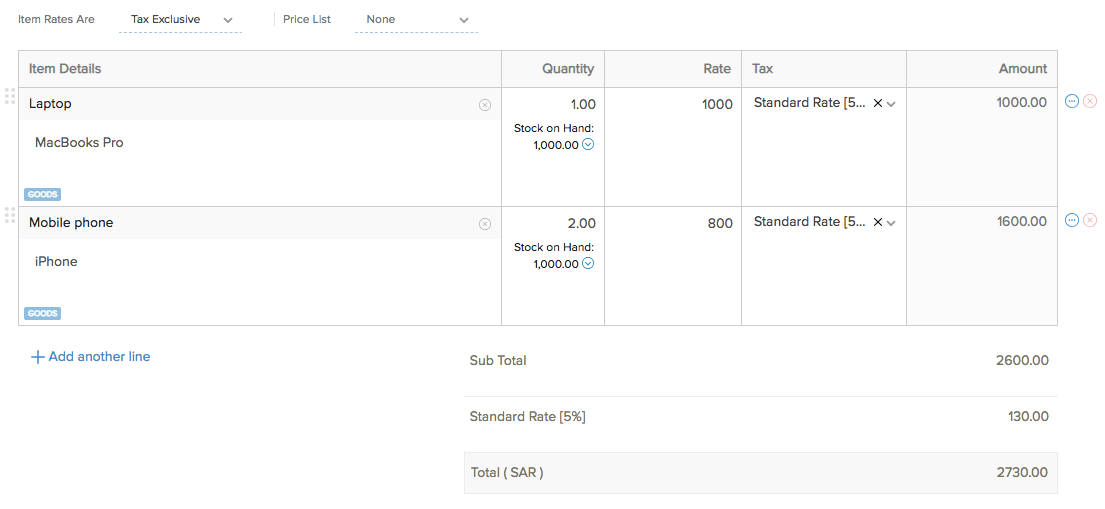Show stock details for Laptop item
The height and width of the screenshot is (509, 1105).
[x=588, y=144]
